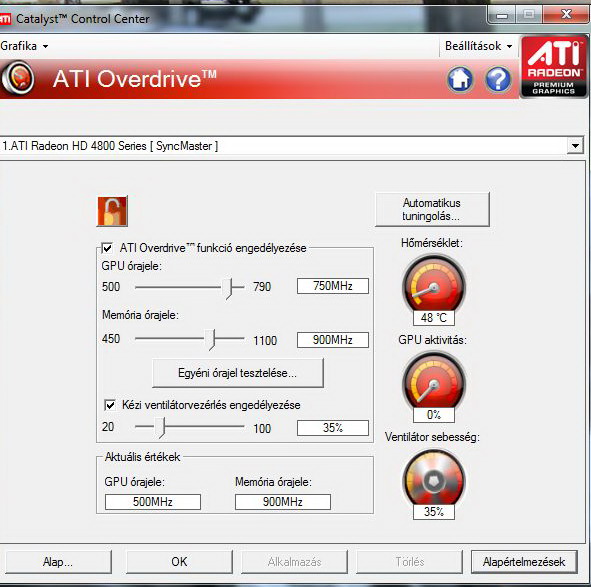The height and width of the screenshot is (587, 591).
Task: Open the Beállítások dropdown menu
Action: [x=478, y=46]
